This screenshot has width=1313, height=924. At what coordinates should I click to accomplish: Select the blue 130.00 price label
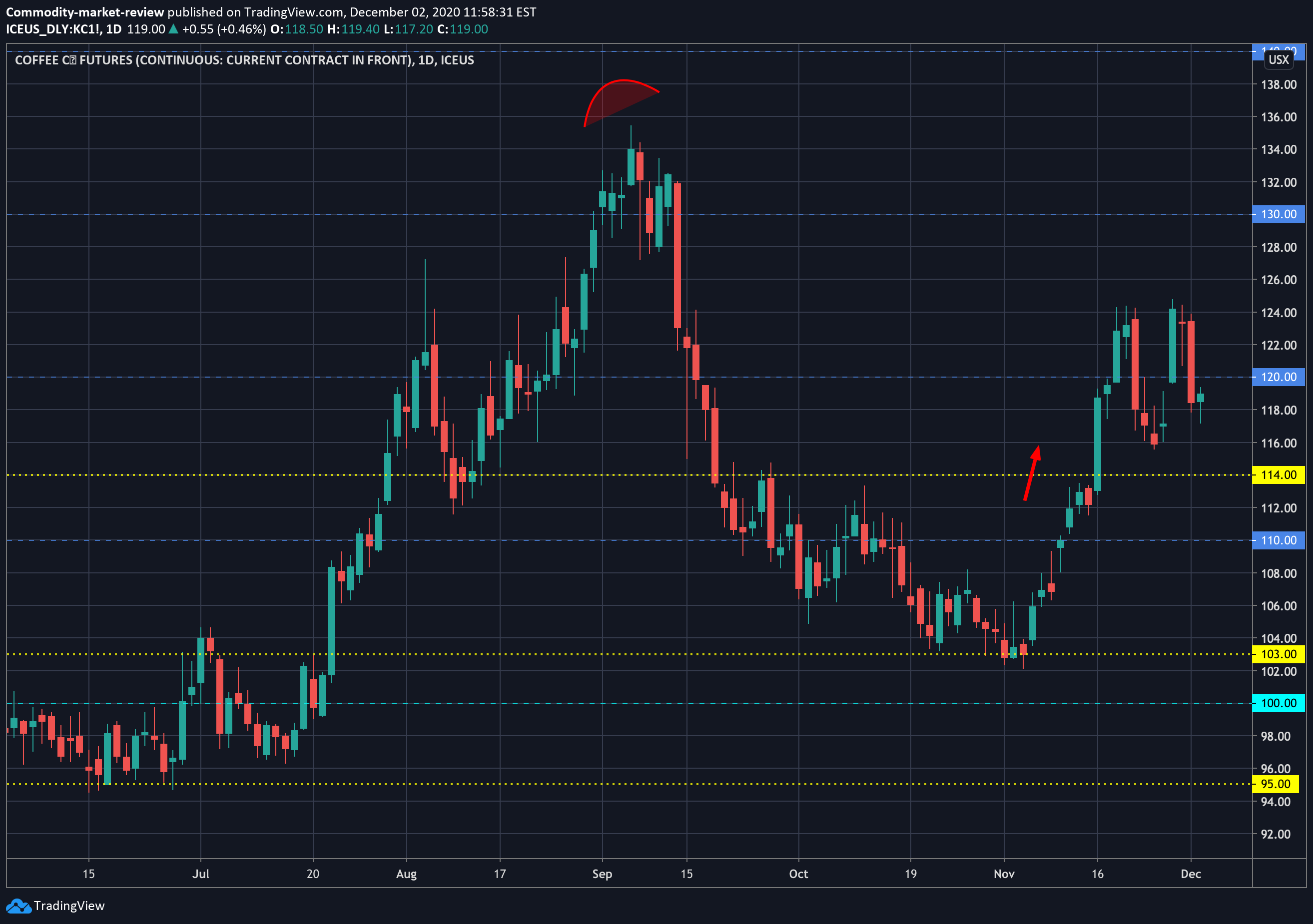point(1278,214)
